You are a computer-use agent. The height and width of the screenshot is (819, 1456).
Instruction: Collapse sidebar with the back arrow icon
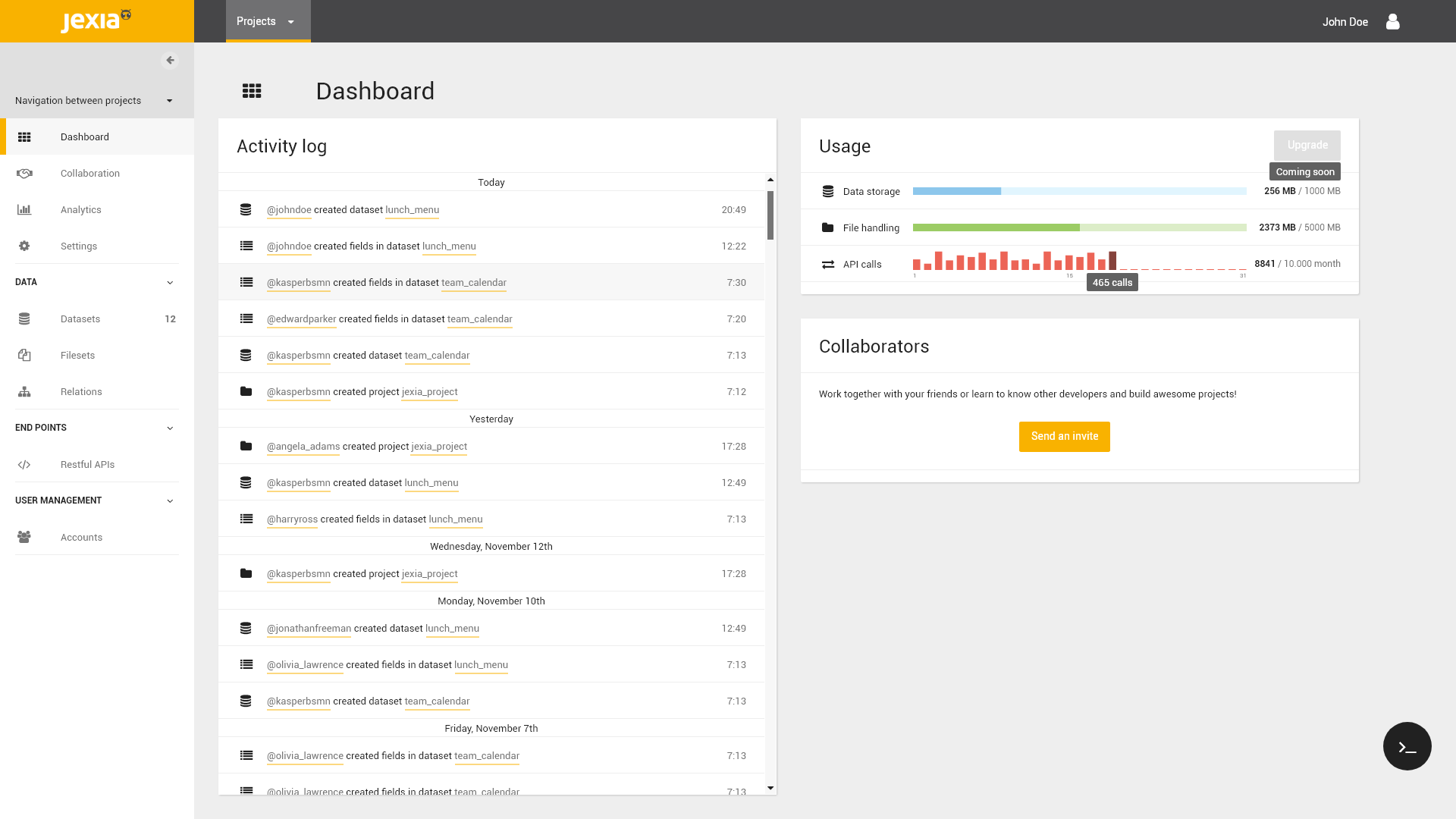tap(170, 61)
